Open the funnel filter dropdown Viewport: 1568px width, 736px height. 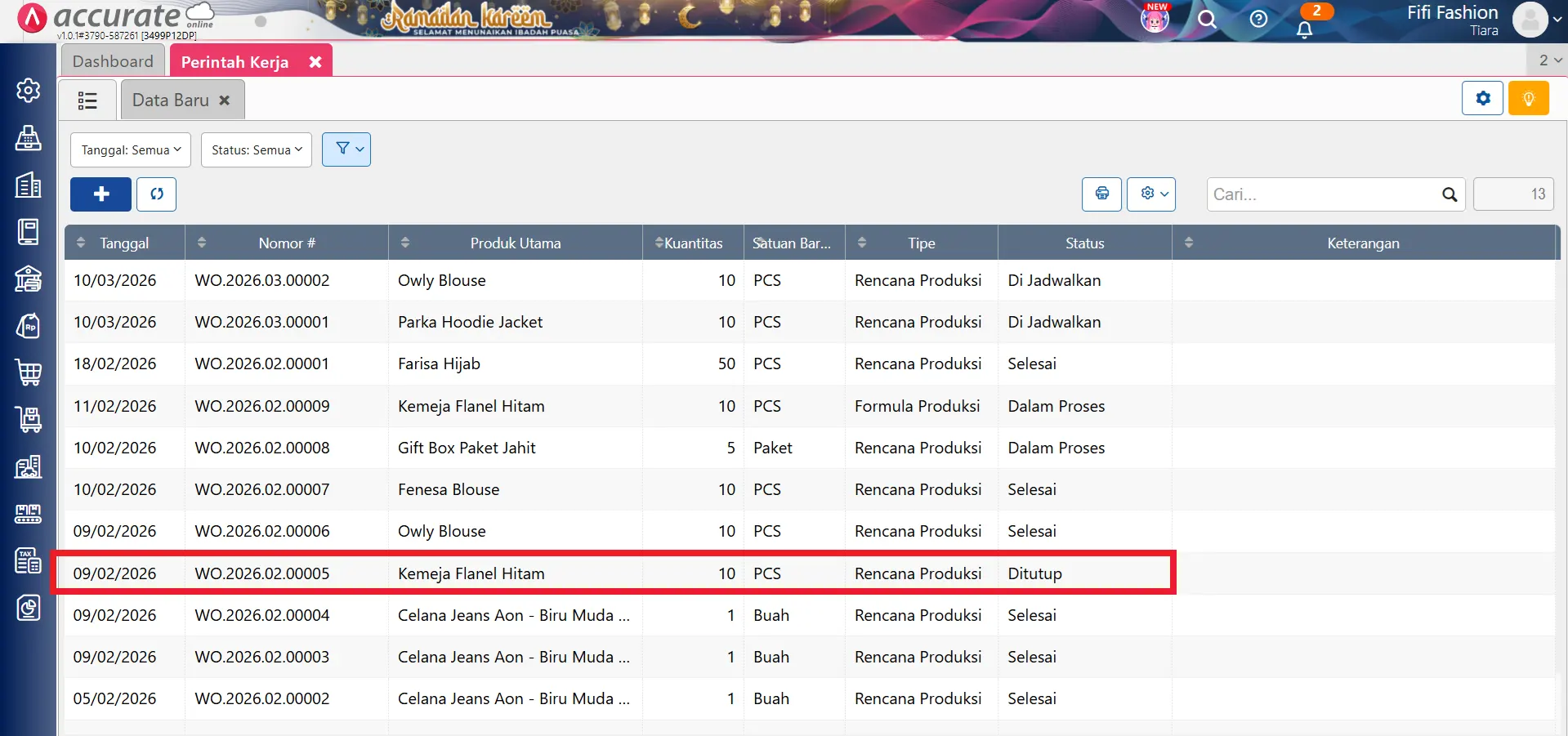(x=346, y=149)
